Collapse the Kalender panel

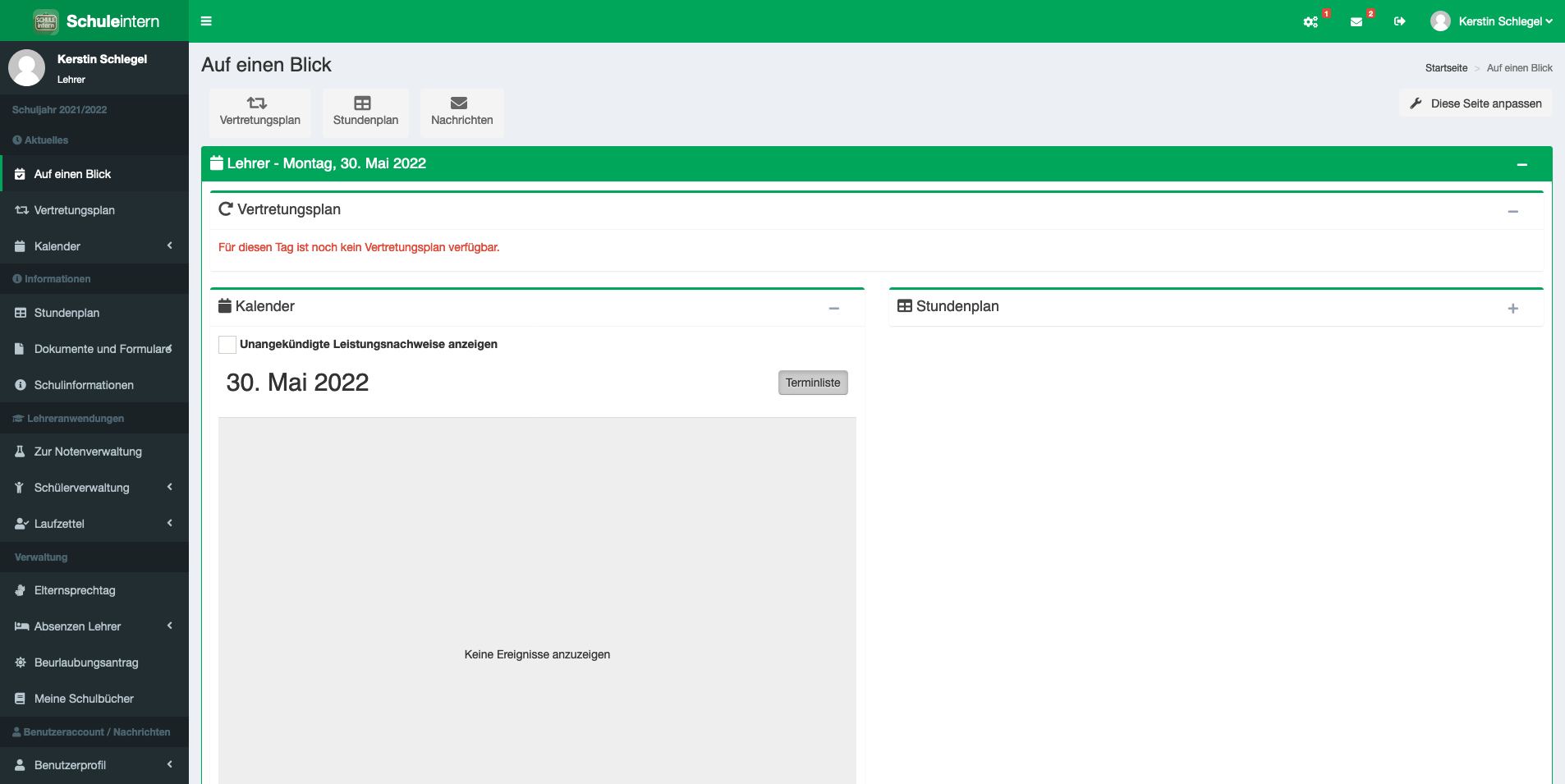(x=833, y=309)
